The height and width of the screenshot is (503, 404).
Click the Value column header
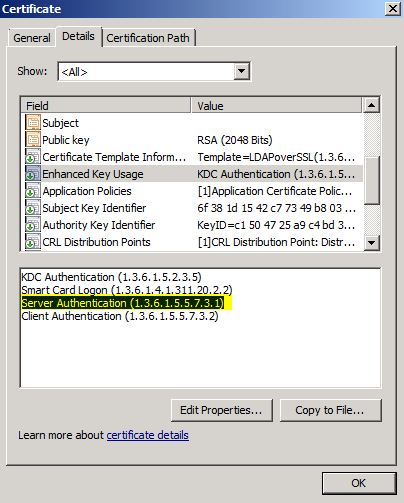coord(276,106)
